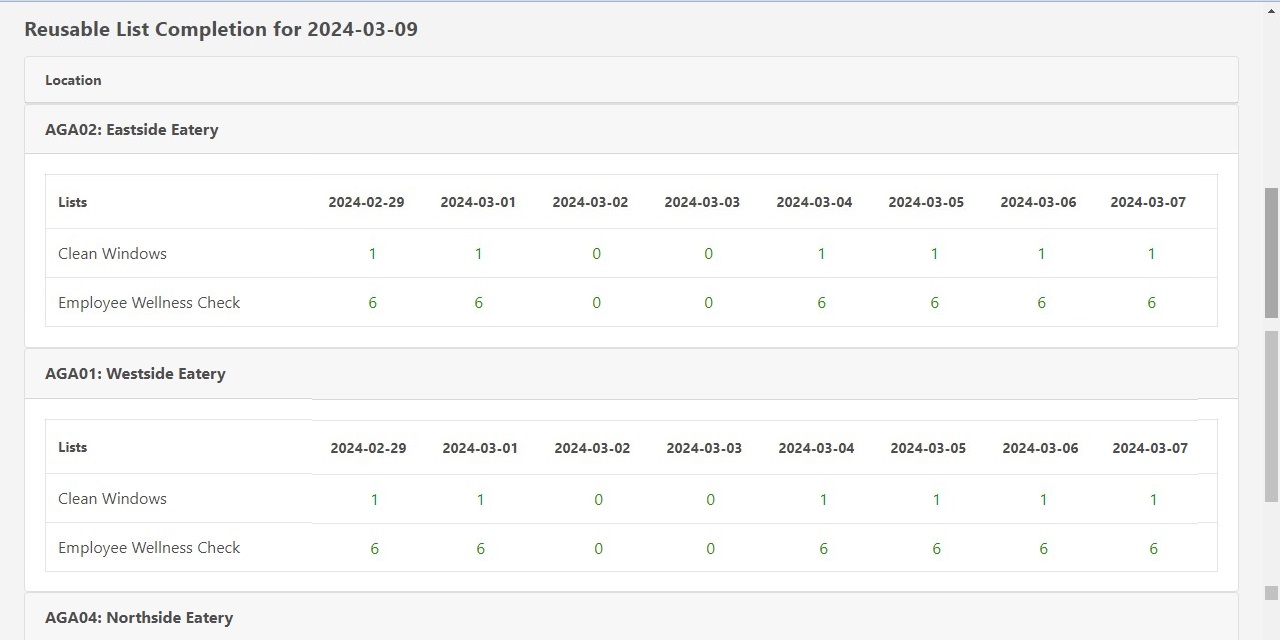
Task: Select Employee Wellness Check count for 2024-02-29 at Westside Eatery
Action: click(x=374, y=548)
